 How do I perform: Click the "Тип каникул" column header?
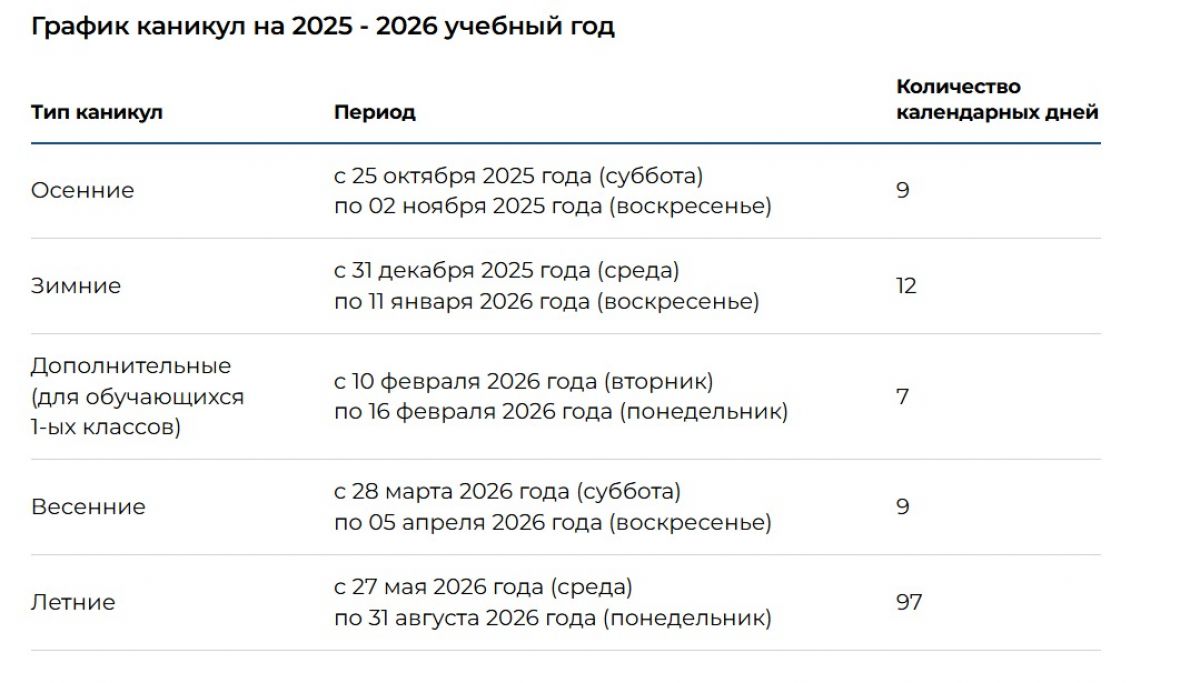[x=96, y=112]
